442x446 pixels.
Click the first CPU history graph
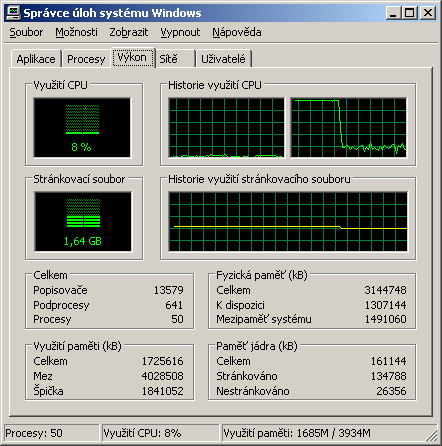click(x=227, y=127)
